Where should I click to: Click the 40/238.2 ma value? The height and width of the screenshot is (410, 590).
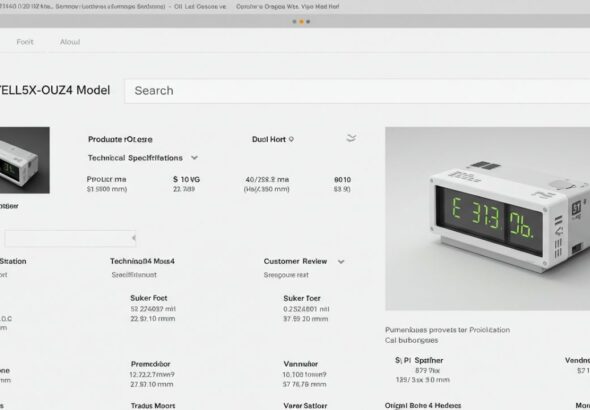point(267,179)
